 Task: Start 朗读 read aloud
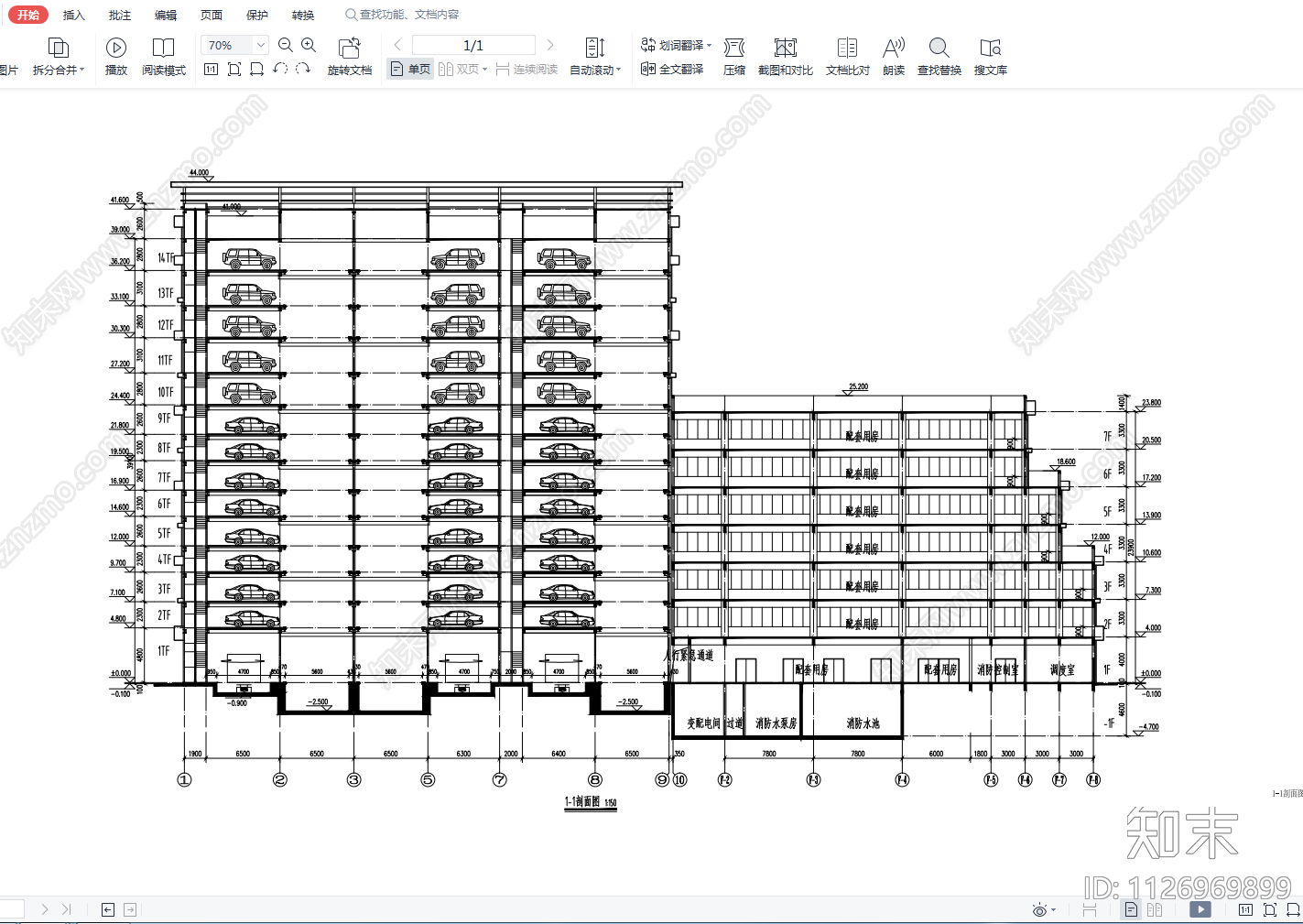[x=894, y=57]
